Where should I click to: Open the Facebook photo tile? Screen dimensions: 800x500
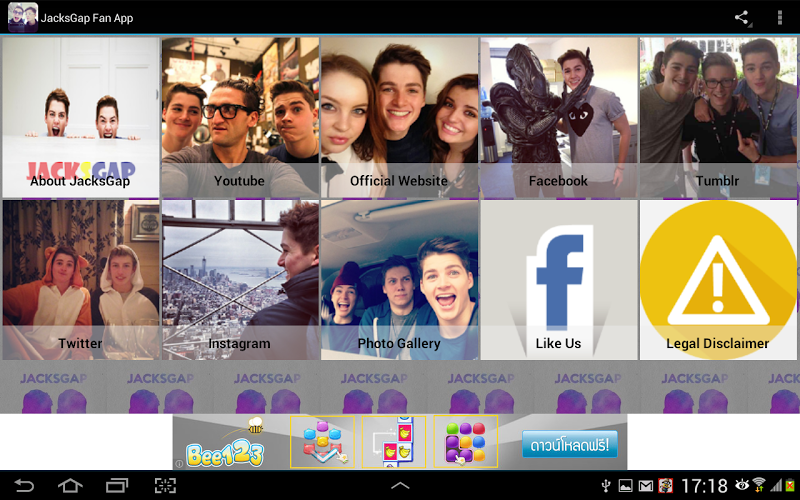click(559, 117)
